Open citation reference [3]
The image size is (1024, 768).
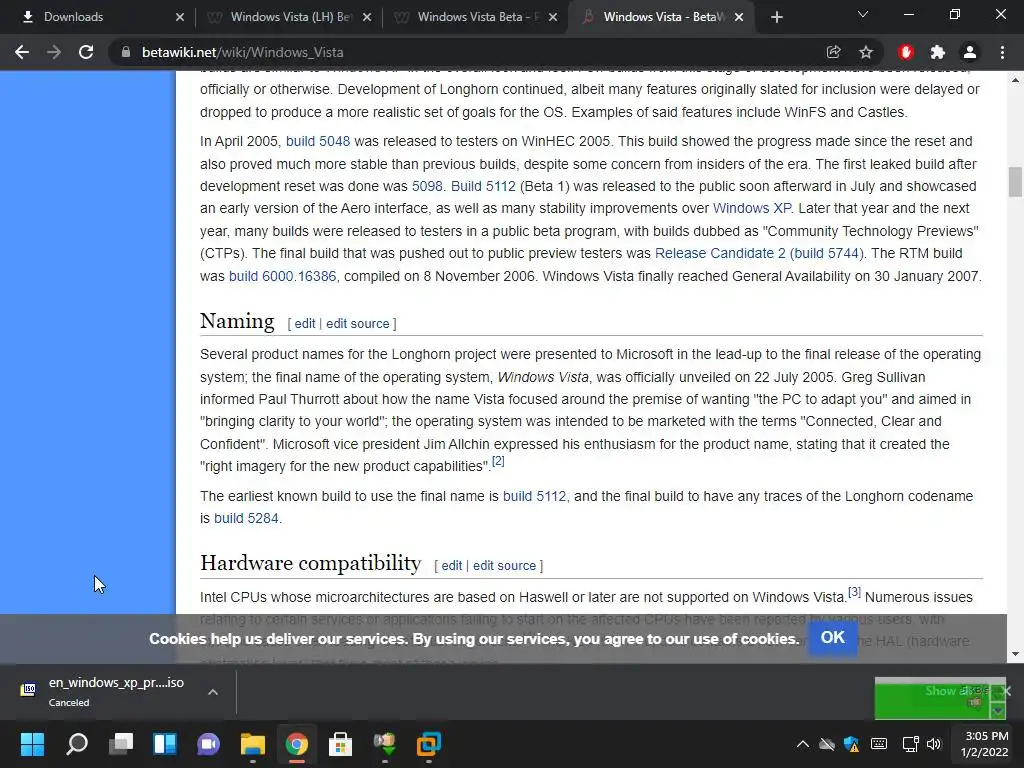pyautogui.click(x=854, y=592)
